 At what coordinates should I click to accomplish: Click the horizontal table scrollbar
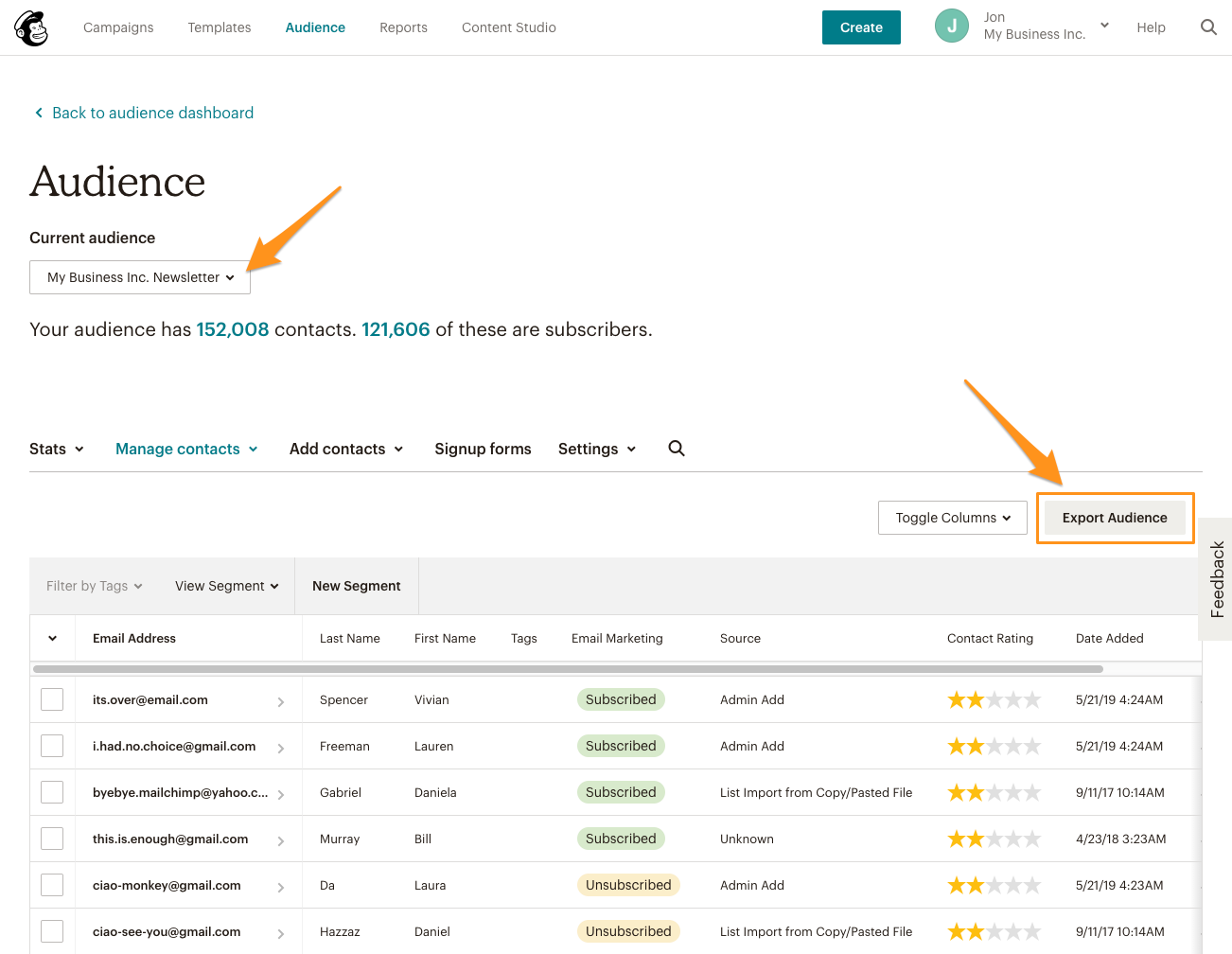pyautogui.click(x=568, y=669)
